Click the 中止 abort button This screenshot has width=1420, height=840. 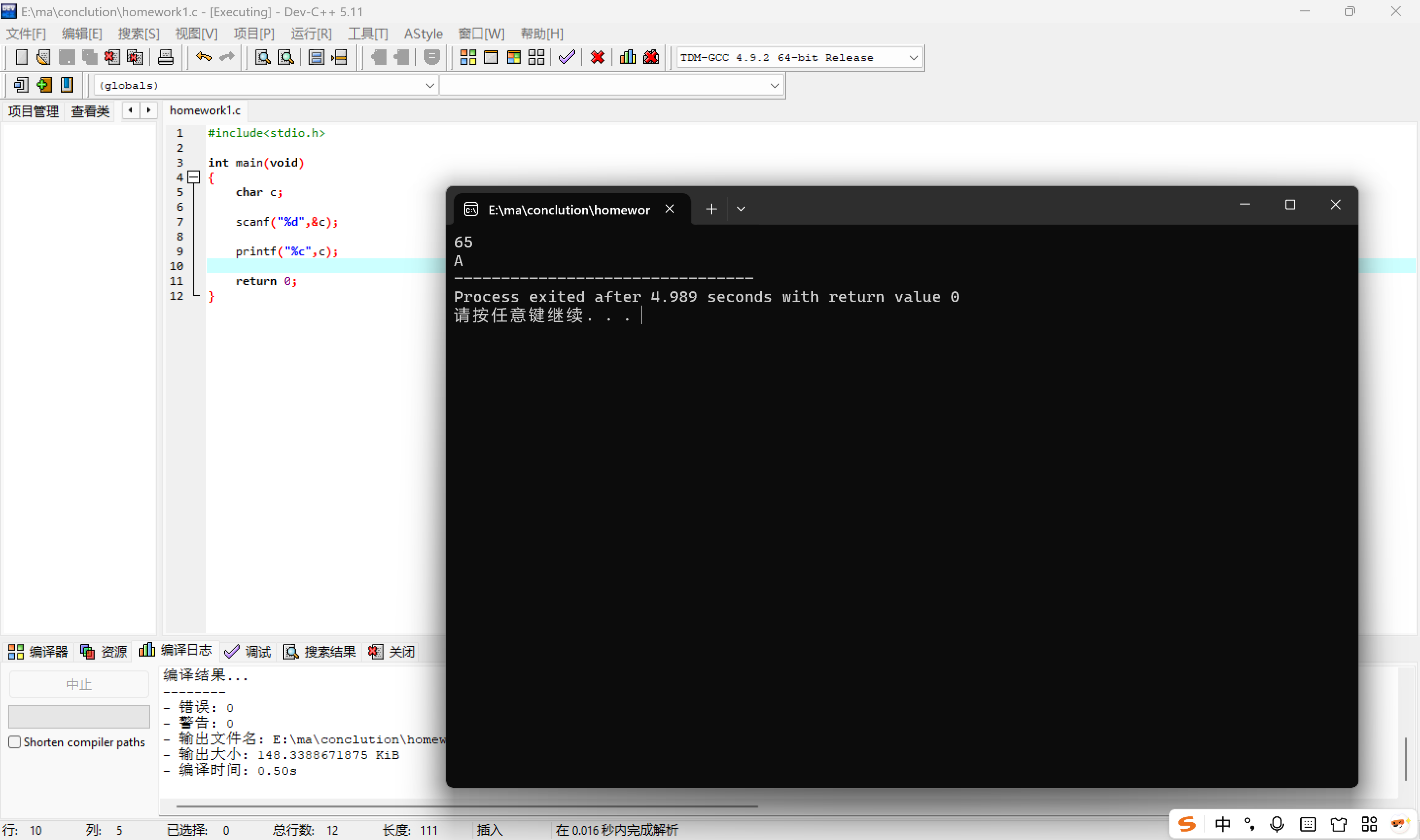tap(79, 684)
